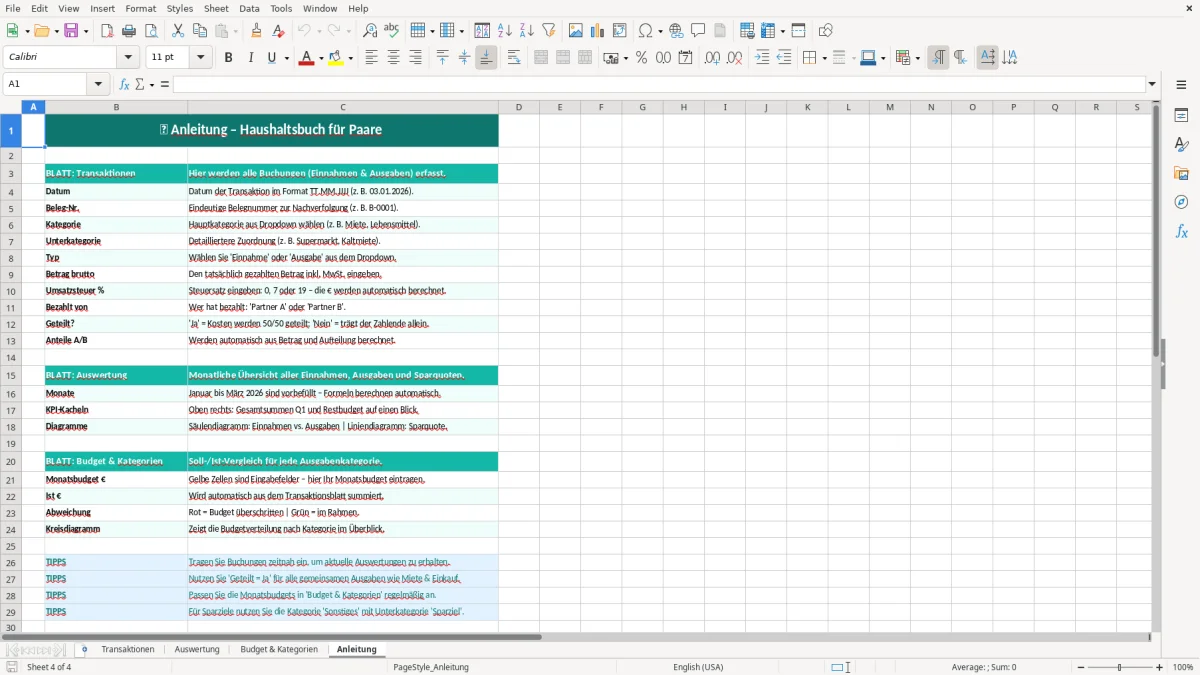Open the sidebar Styles panel

[1181, 144]
